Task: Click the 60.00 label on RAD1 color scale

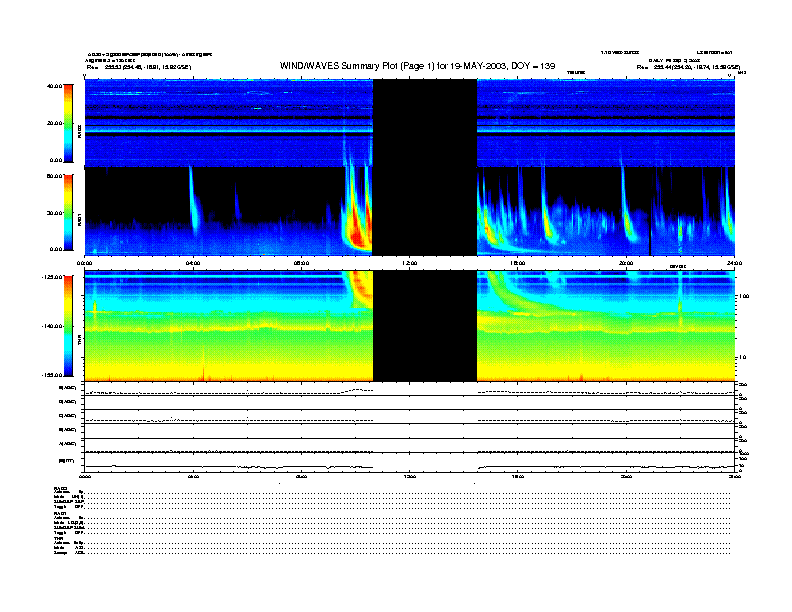Action: [54, 176]
